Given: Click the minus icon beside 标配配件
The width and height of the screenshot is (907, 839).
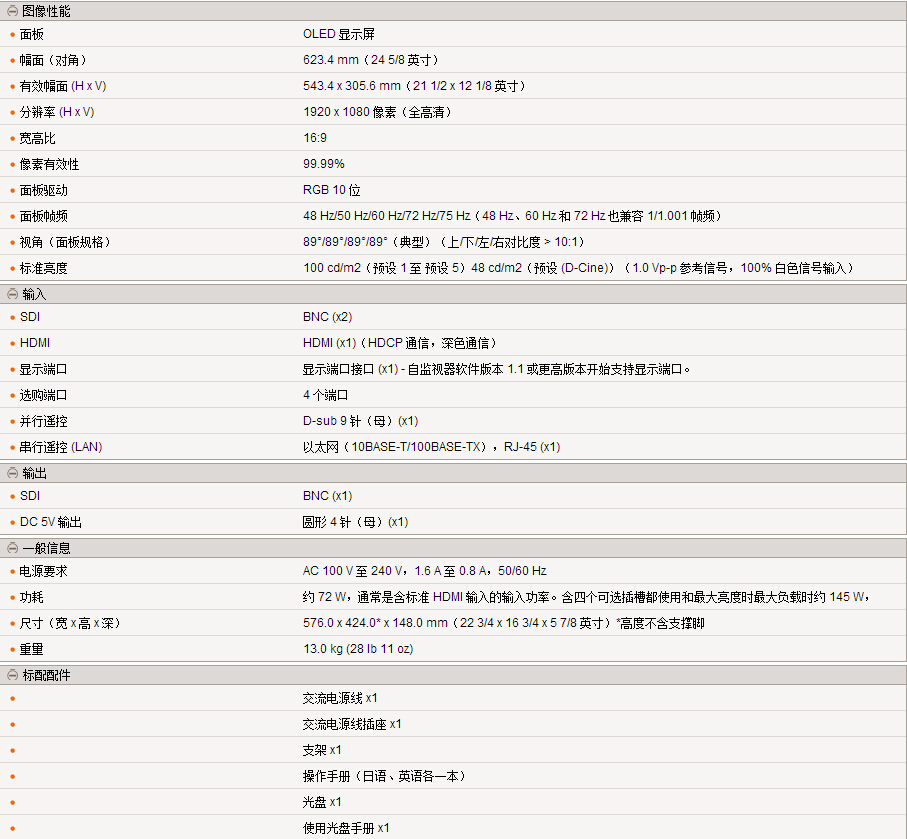Looking at the screenshot, I should (x=12, y=675).
